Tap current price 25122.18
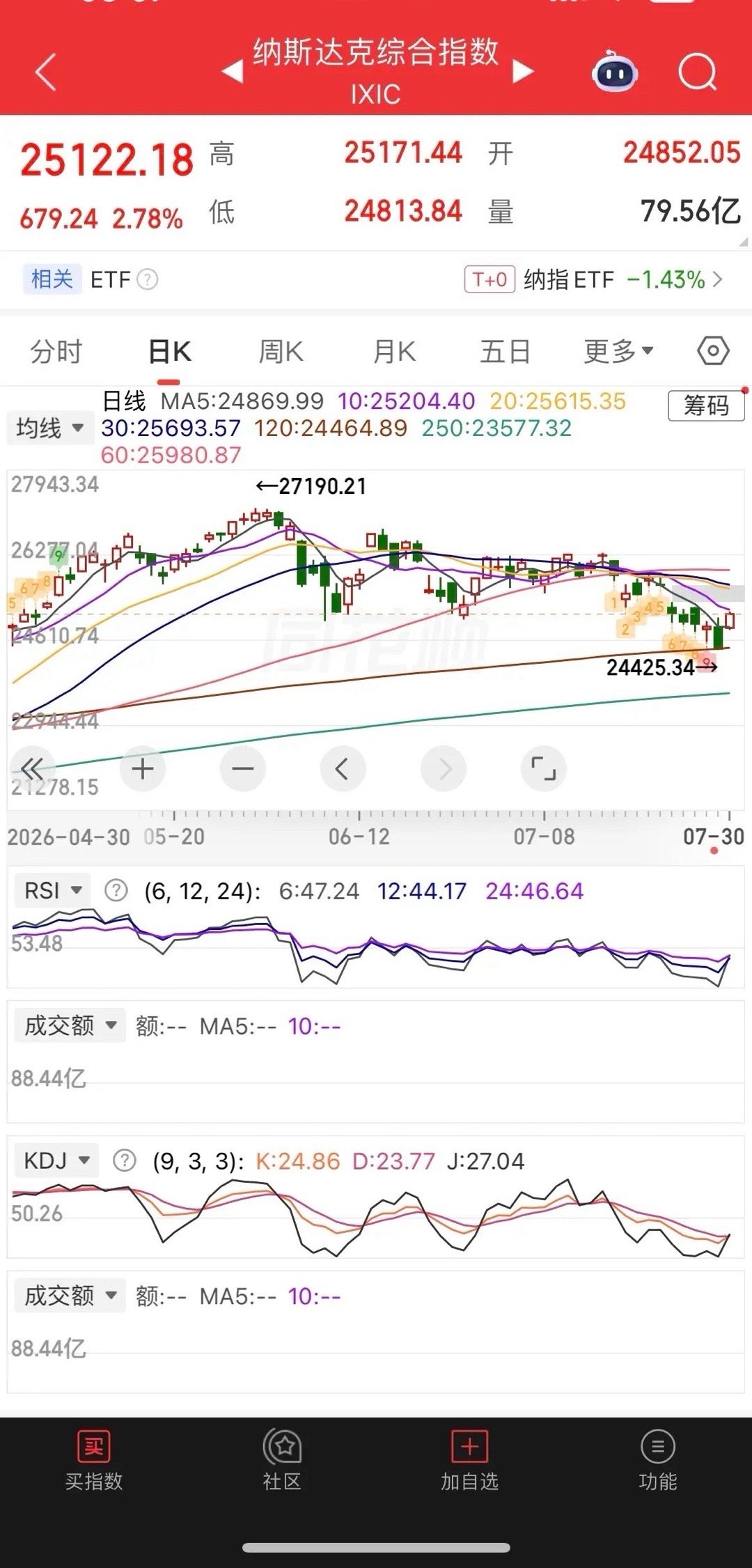 (107, 160)
